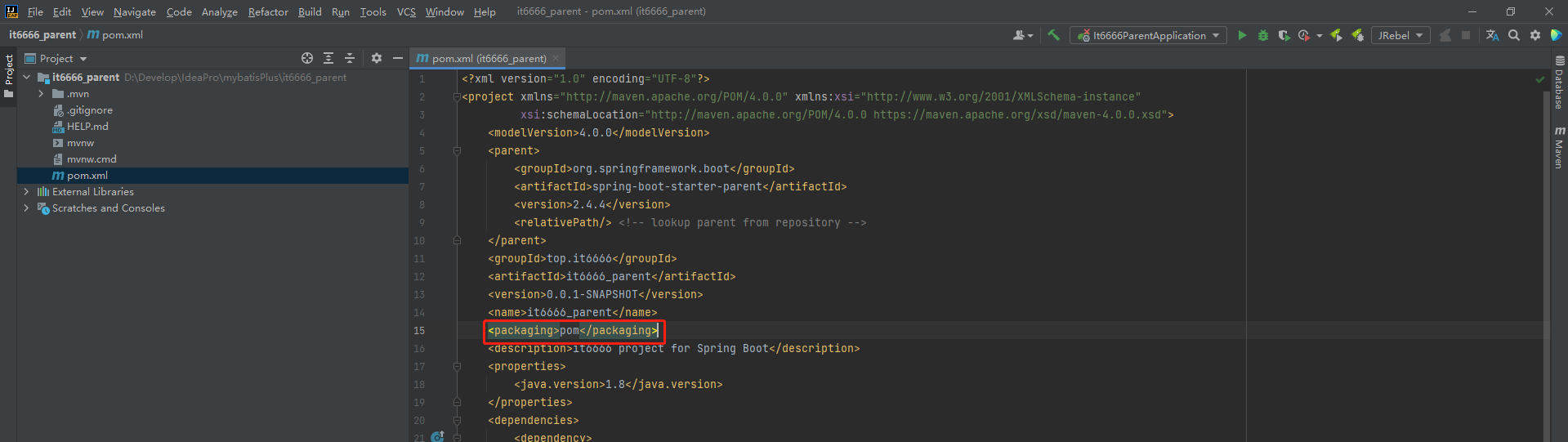Click the colorful plugin icon at the toolbar's right end
The image size is (1568, 442).
(x=1557, y=35)
